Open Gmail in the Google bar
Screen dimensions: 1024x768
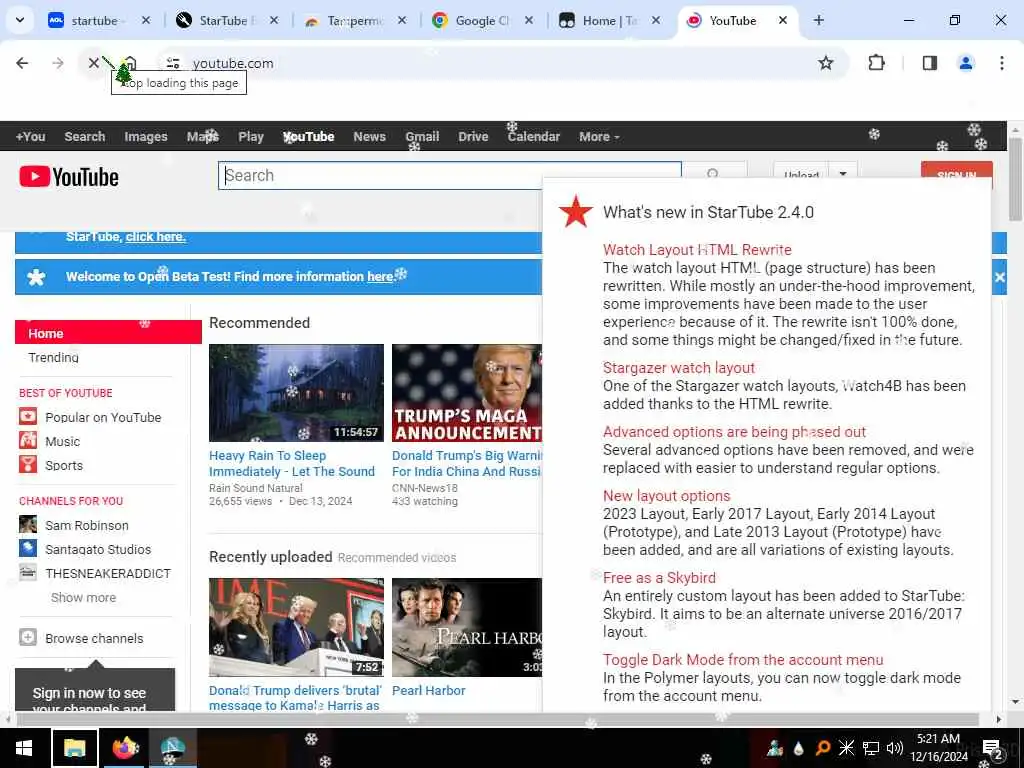tap(422, 136)
